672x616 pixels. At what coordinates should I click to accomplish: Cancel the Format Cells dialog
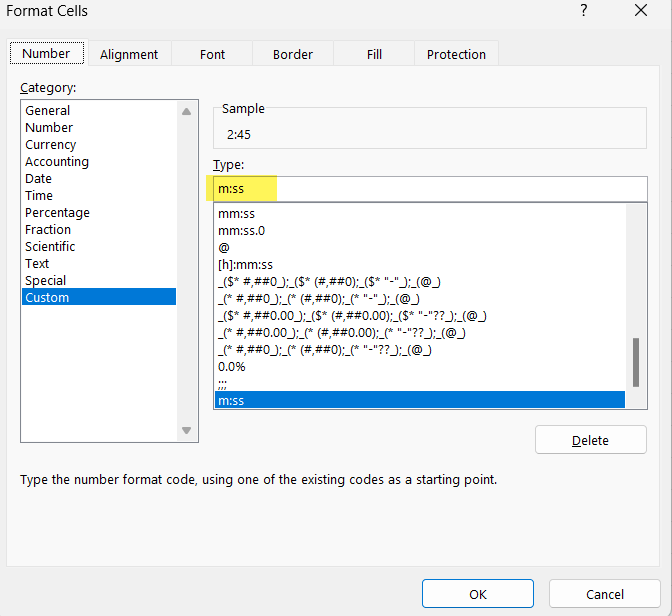coord(605,594)
